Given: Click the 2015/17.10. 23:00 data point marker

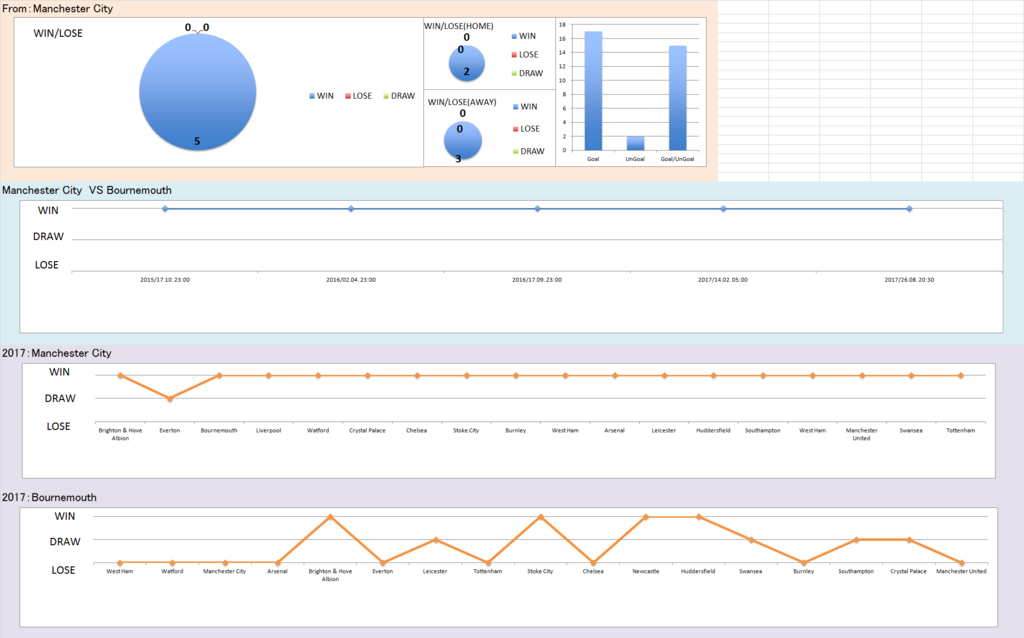Looking at the screenshot, I should (x=165, y=209).
